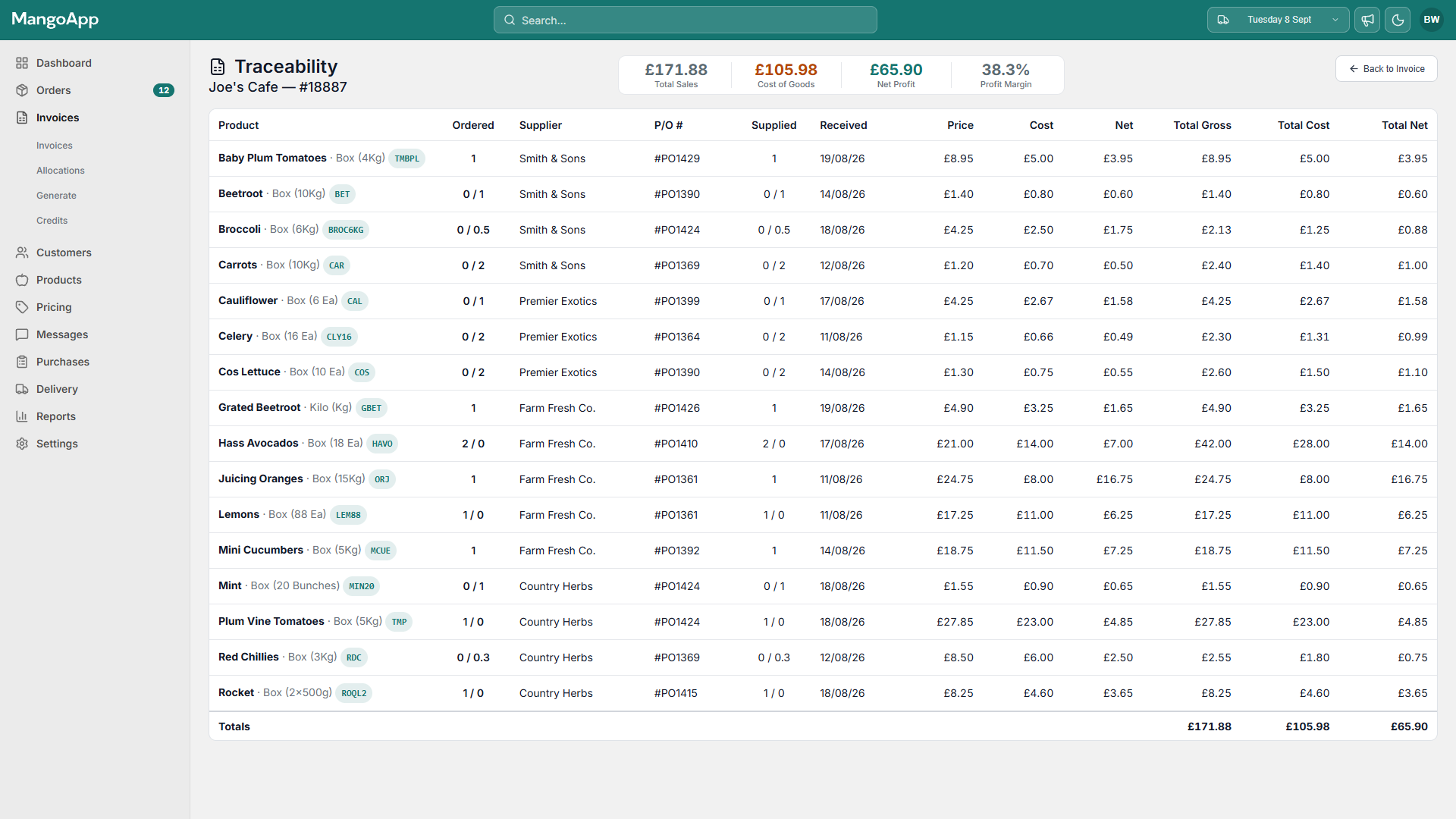The height and width of the screenshot is (819, 1456).
Task: Go to Allocations sub-menu
Action: tap(61, 171)
